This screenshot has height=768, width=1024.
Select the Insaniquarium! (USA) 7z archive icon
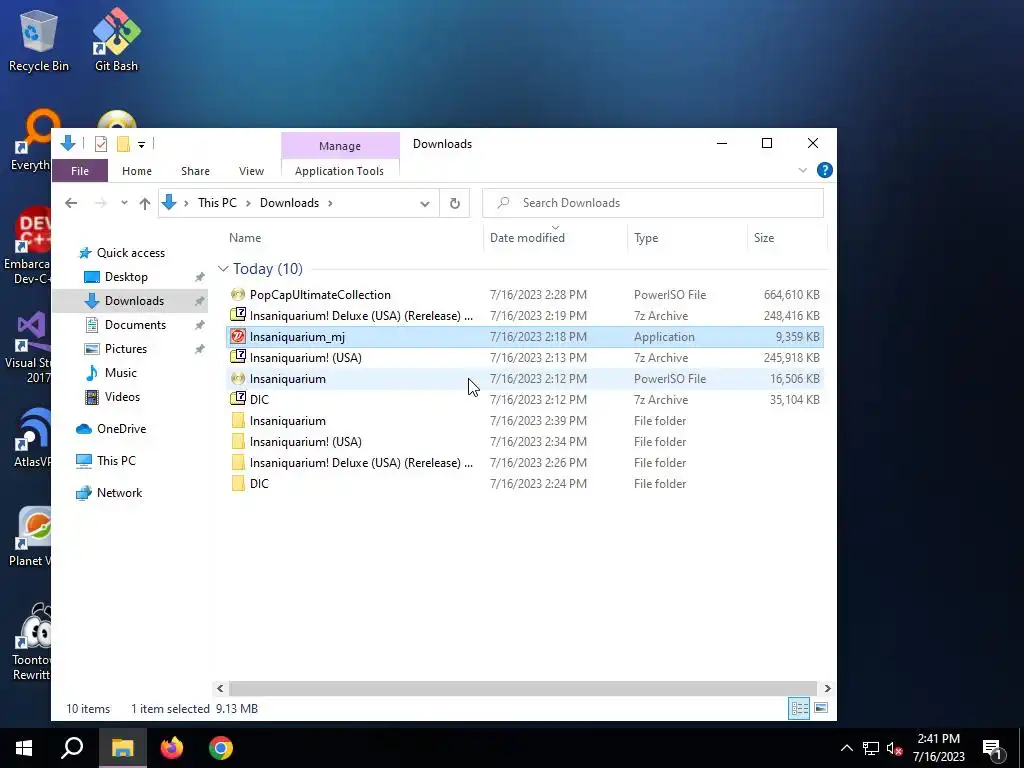[238, 358]
